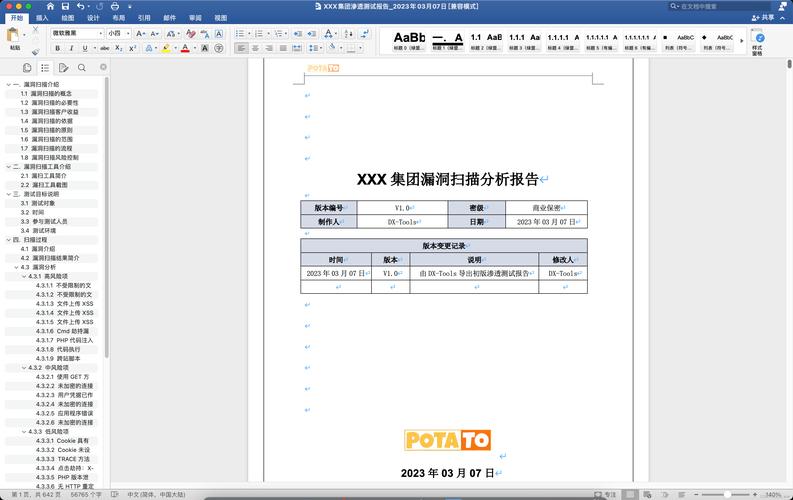Switch to the 引用 tab
The height and width of the screenshot is (500, 793).
[x=144, y=18]
